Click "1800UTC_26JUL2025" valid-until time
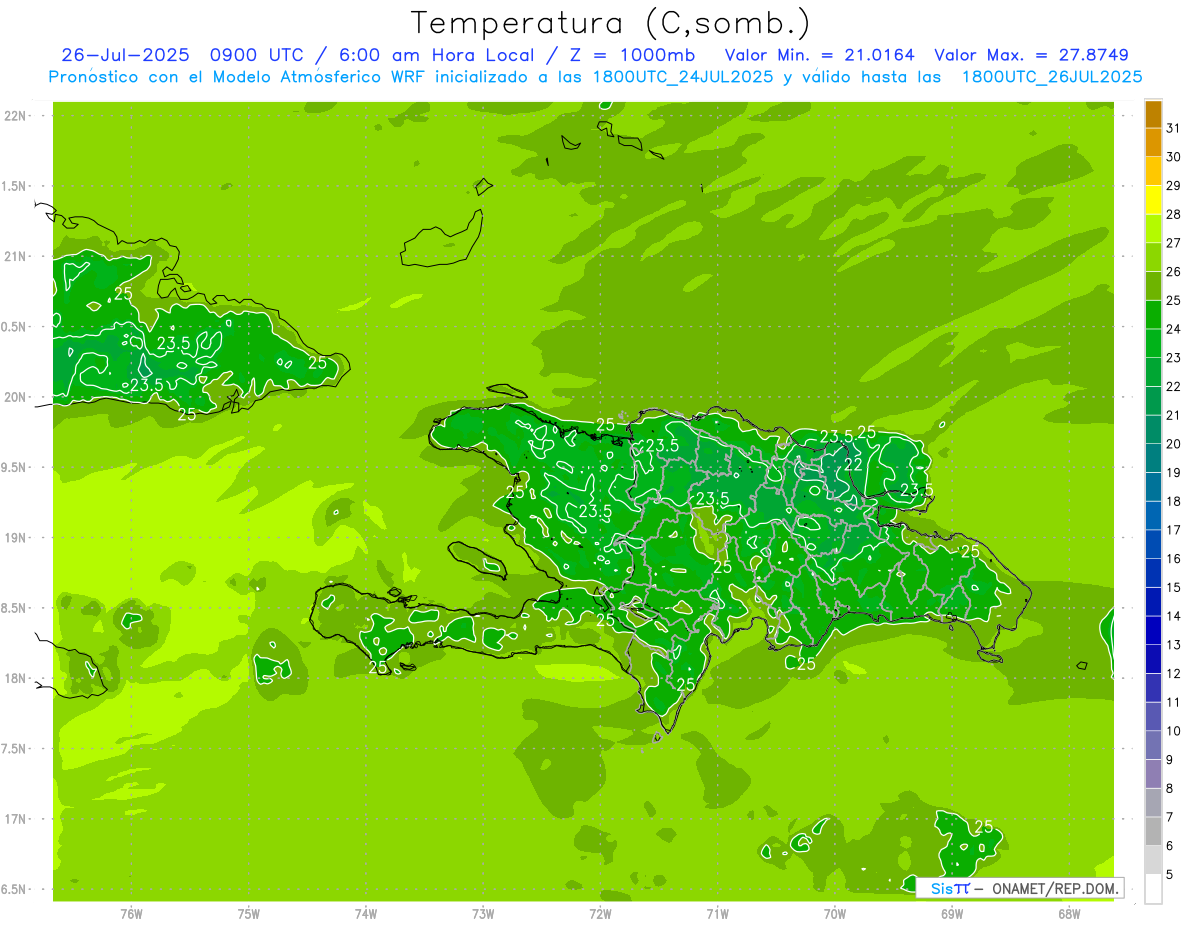The width and height of the screenshot is (1200, 927). pos(1051,77)
